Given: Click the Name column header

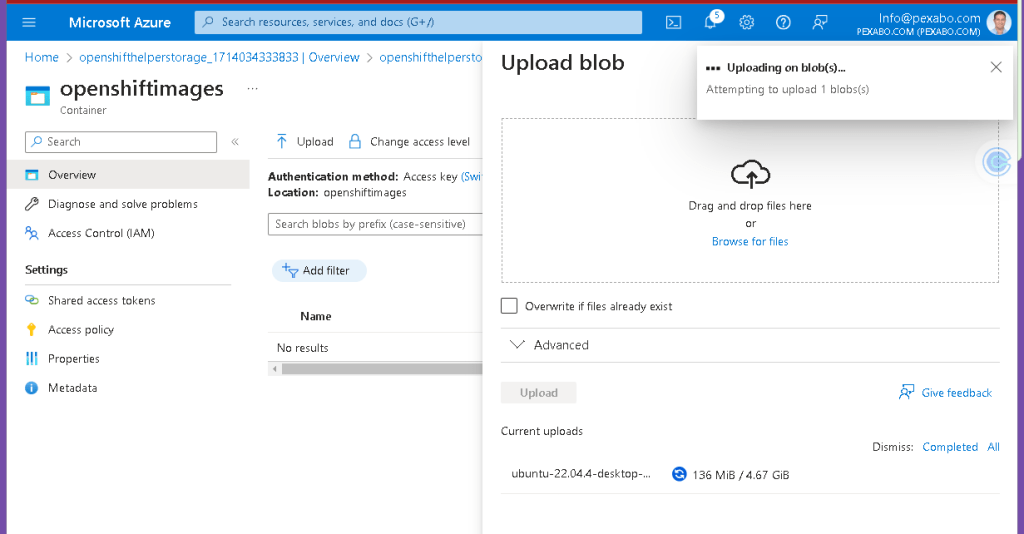Looking at the screenshot, I should click(x=315, y=316).
